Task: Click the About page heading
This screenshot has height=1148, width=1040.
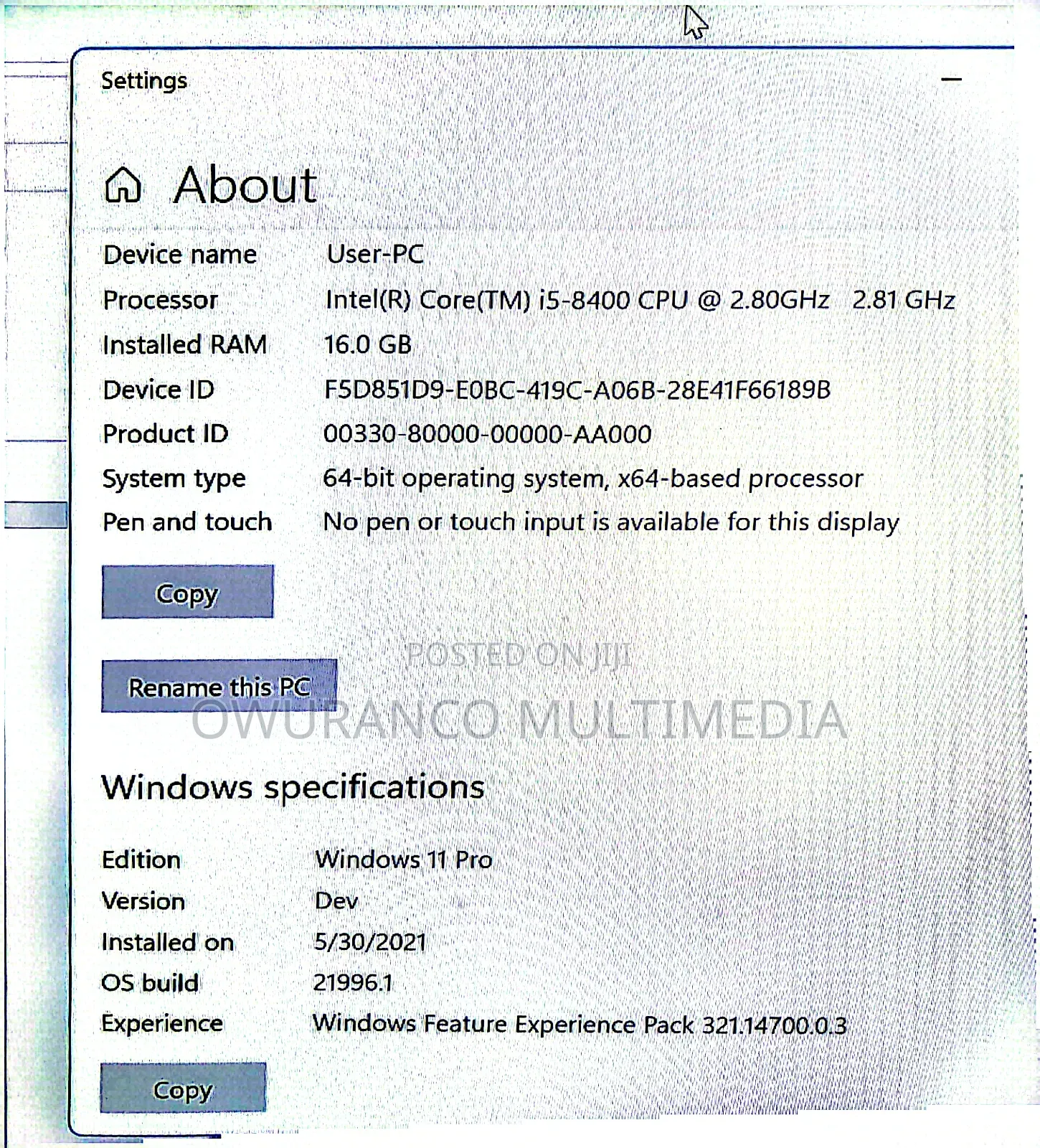Action: pyautogui.click(x=245, y=185)
